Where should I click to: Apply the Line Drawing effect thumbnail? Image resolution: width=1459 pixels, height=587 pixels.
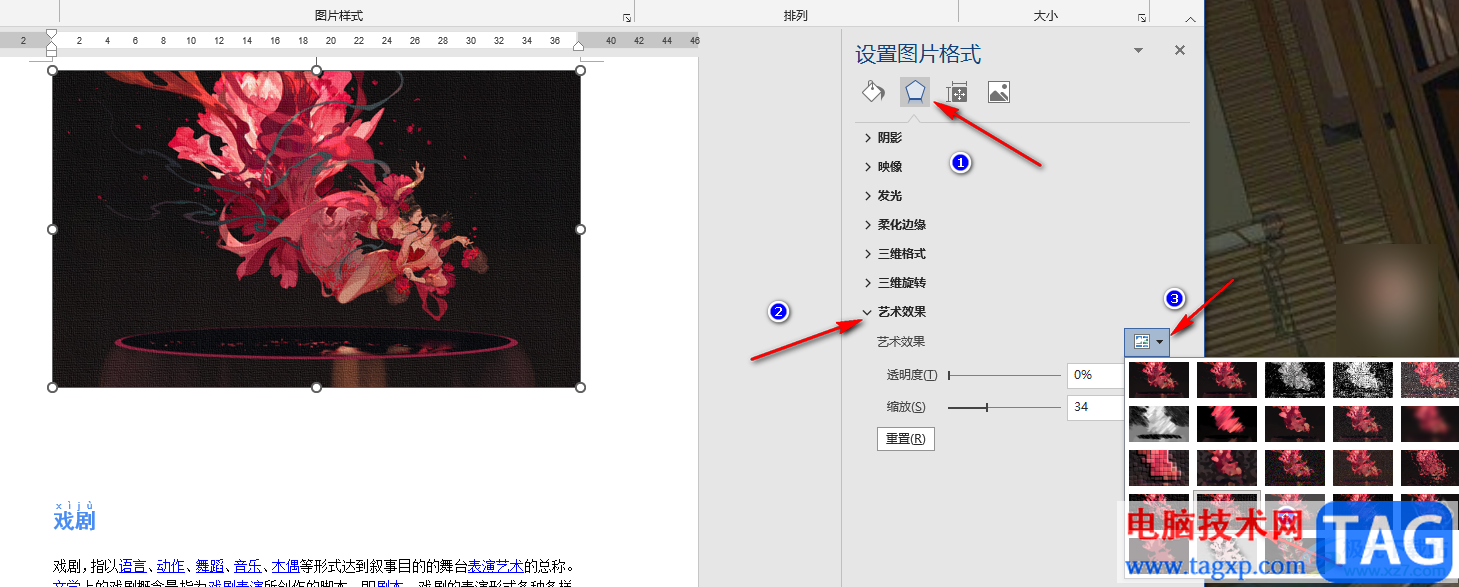(1431, 379)
